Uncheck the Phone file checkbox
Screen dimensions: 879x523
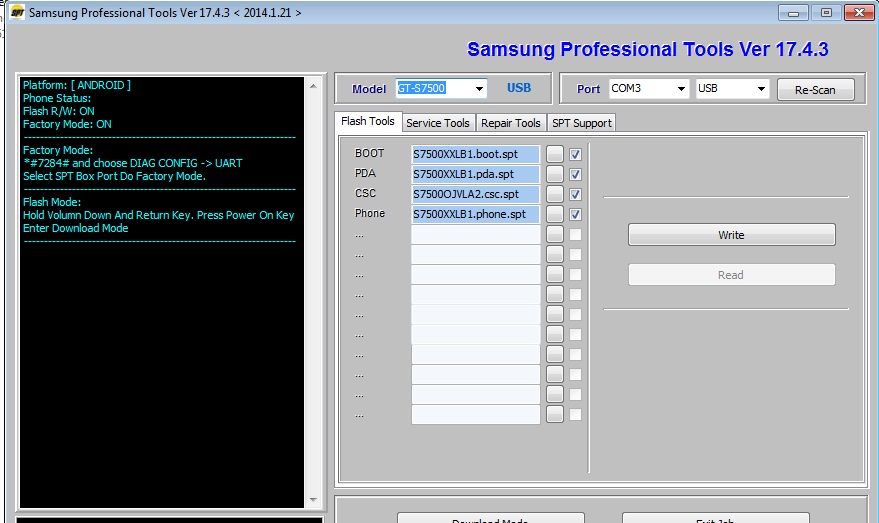[x=575, y=214]
